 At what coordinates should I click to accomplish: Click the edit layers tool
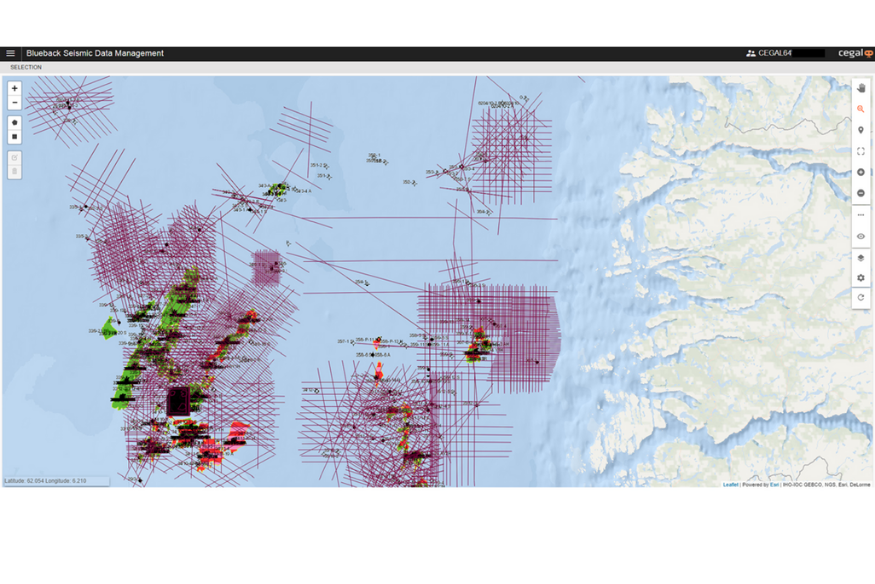tap(15, 157)
